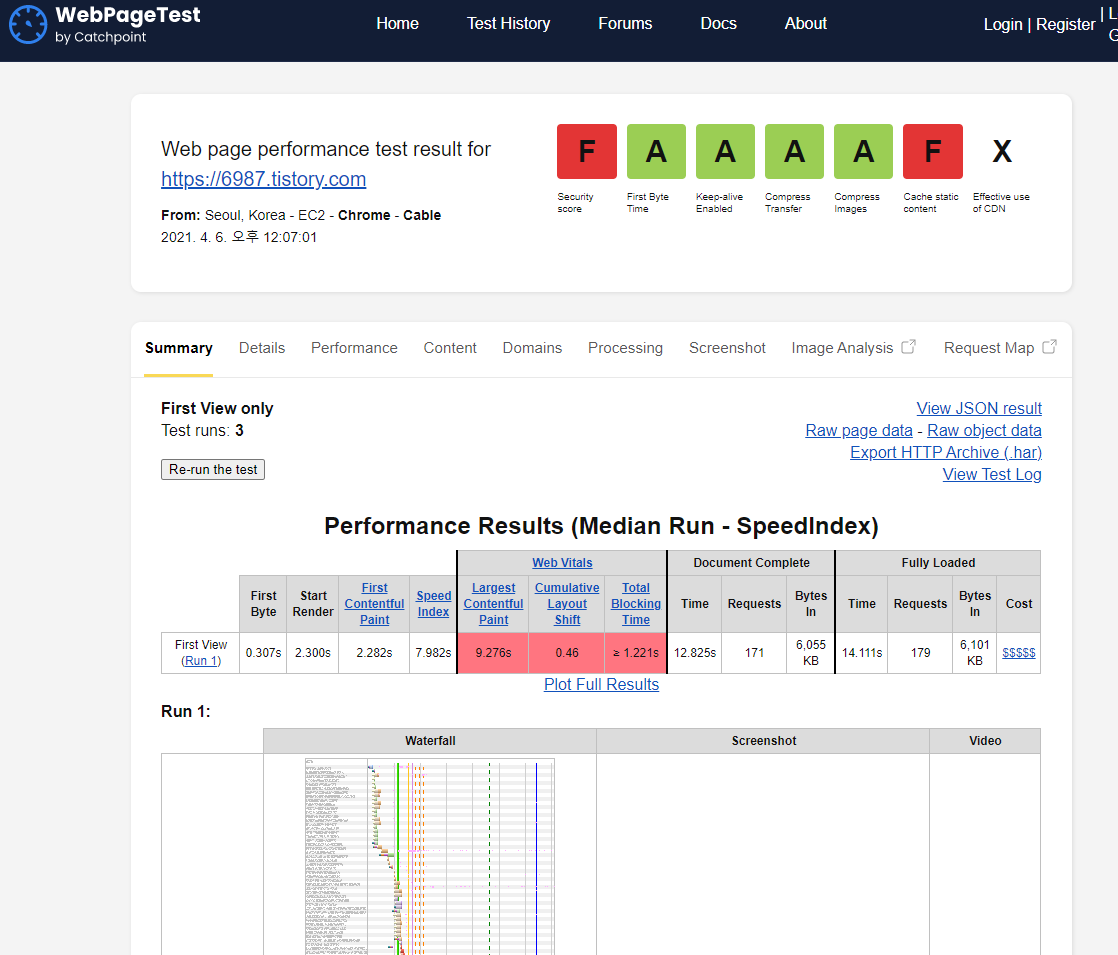This screenshot has width=1118, height=955.
Task: Open Test History in the top navigation
Action: [x=508, y=24]
